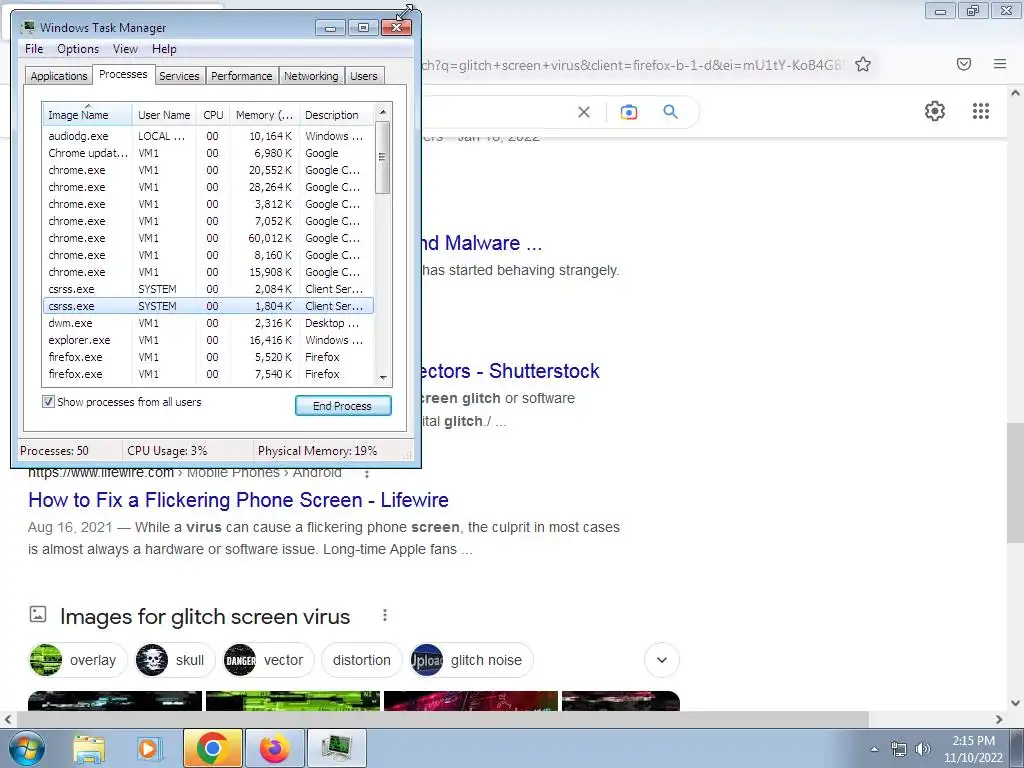This screenshot has width=1024, height=768.
Task: Switch to the Performance tab
Action: 242,76
